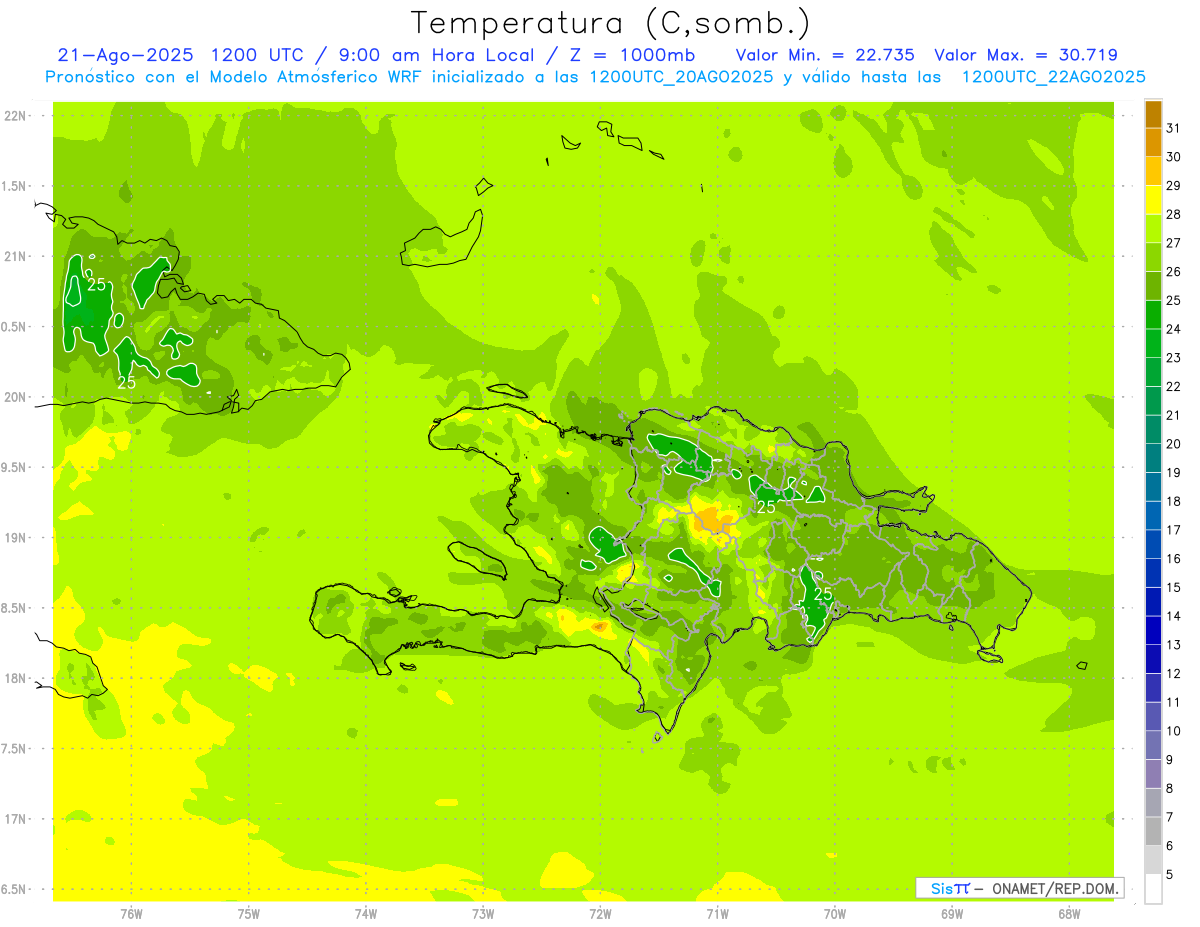Select the purple swatch between 8 and 9
Image resolution: width=1200 pixels, height=927 pixels.
pyautogui.click(x=1153, y=774)
